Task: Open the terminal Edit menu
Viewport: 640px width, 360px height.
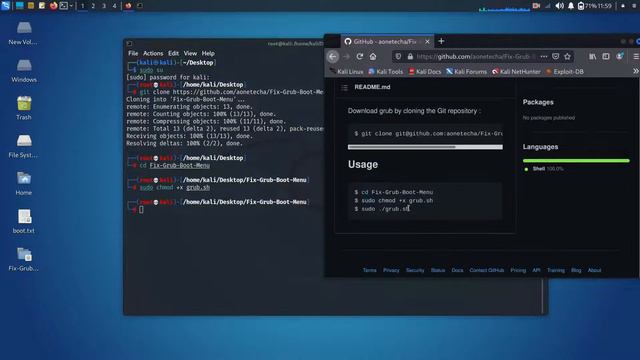Action: point(173,53)
